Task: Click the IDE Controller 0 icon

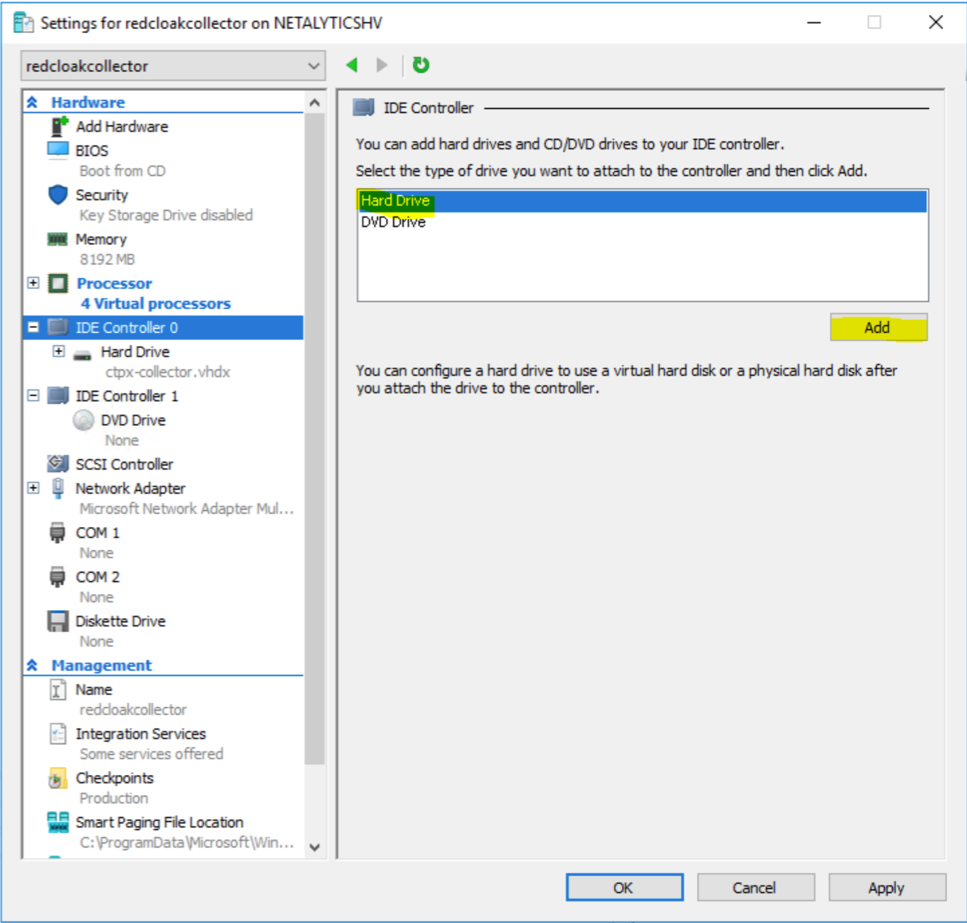Action: (58, 327)
